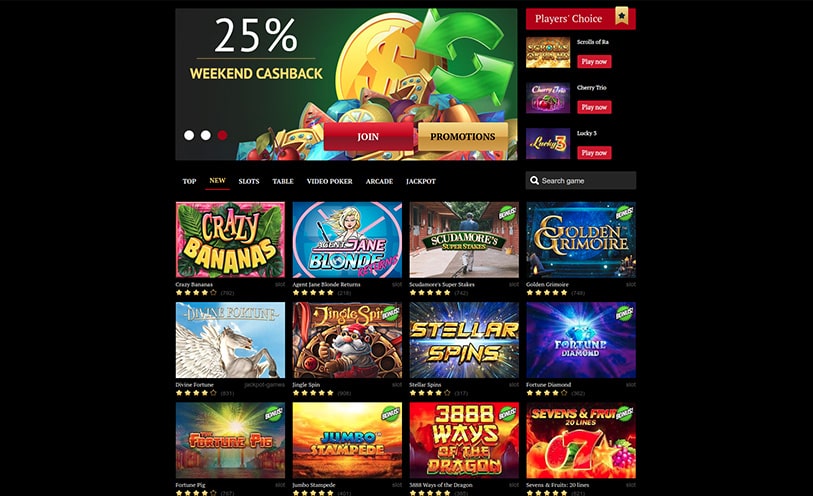Viewport: 813px width, 496px height.
Task: Click the Bonus badge on Golden Grimoire
Action: (x=625, y=212)
